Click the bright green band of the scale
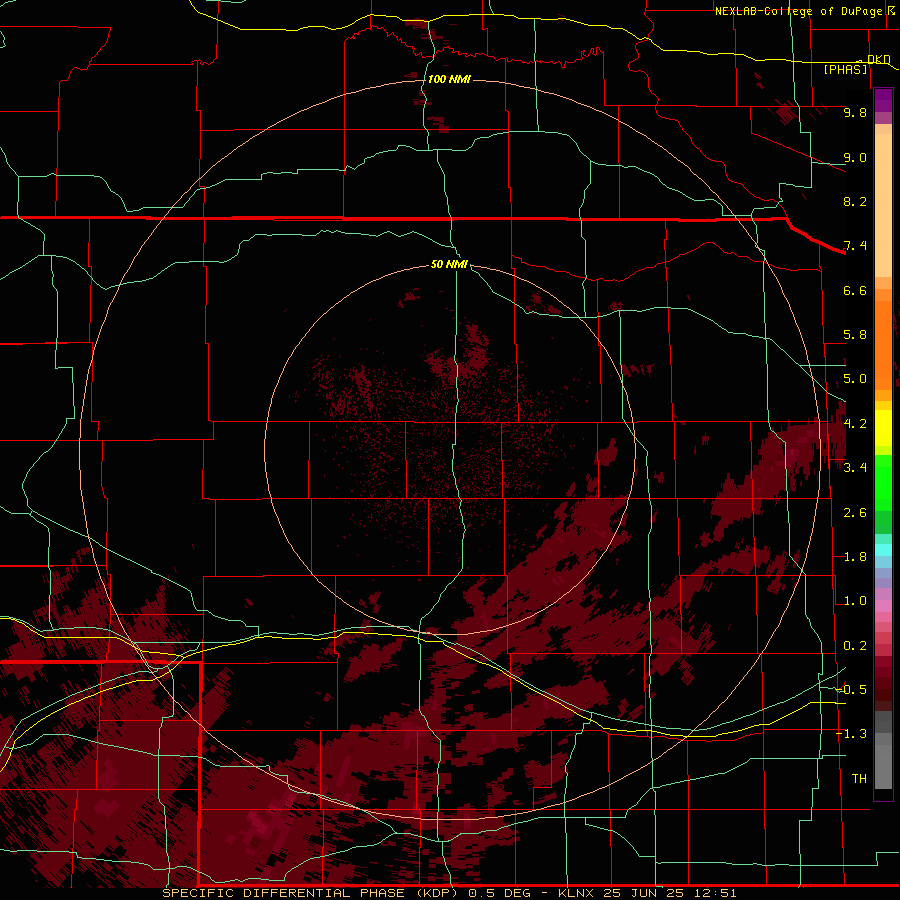900x900 pixels. (x=883, y=482)
